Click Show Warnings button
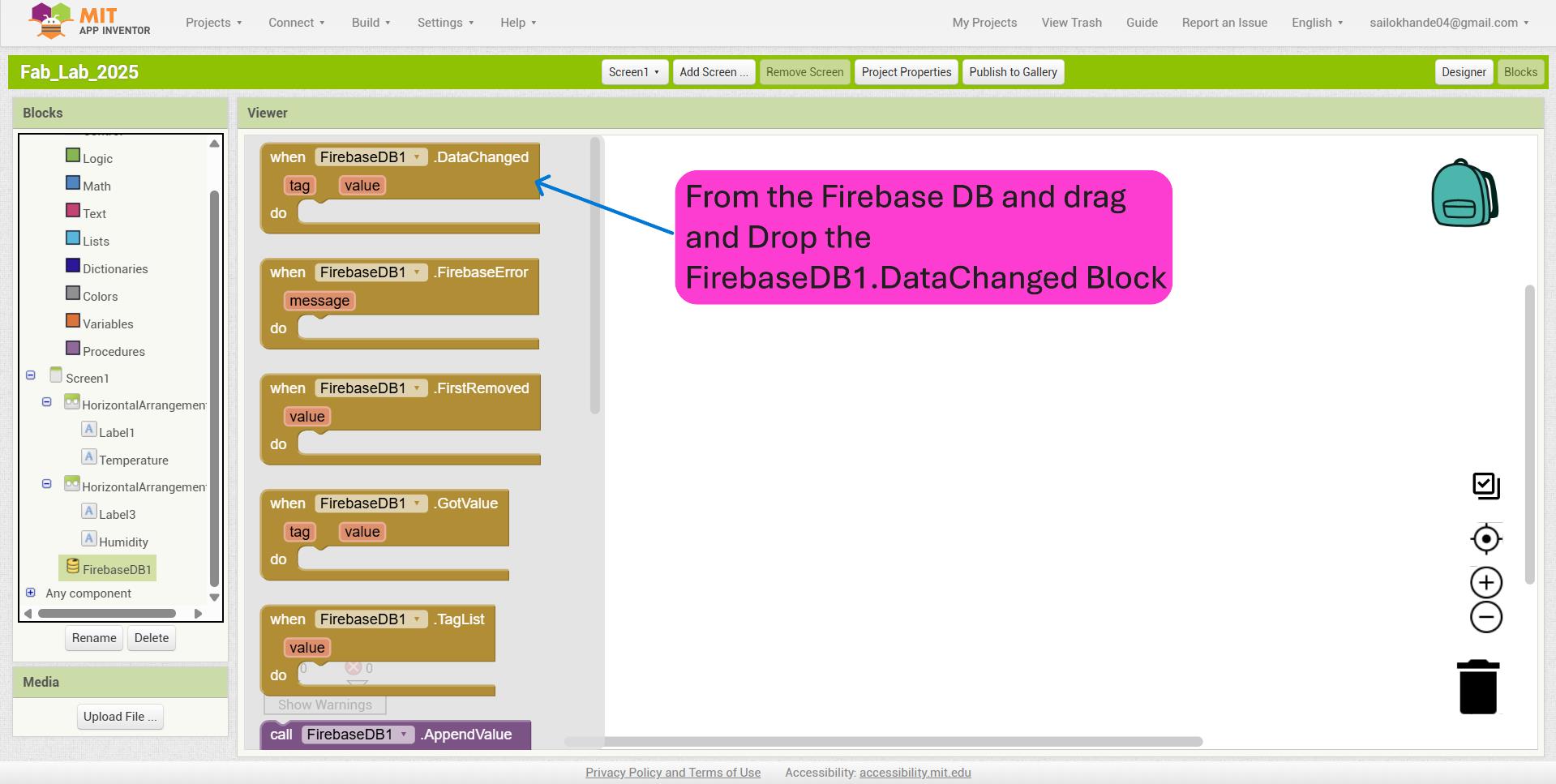The height and width of the screenshot is (784, 1556). 325,705
